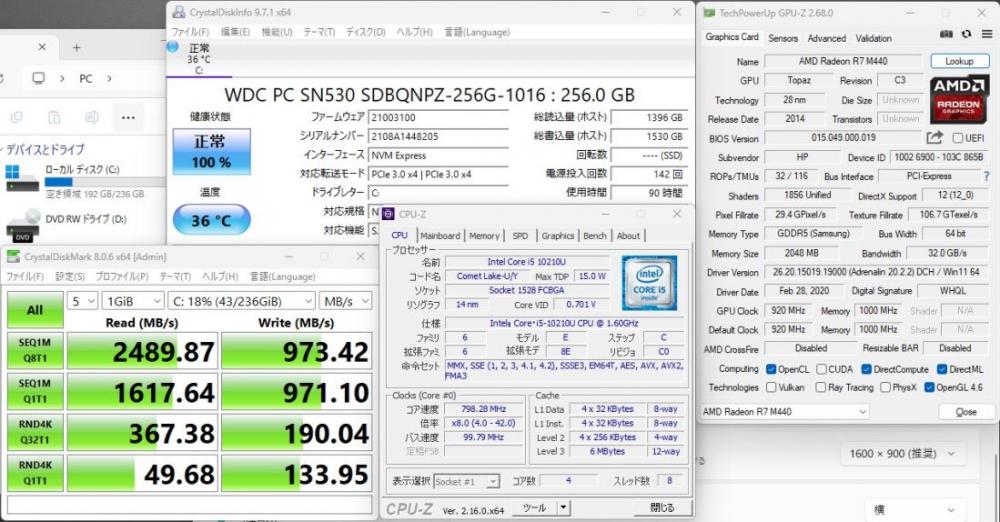Screen dimensions: 1000x522
Task: Open the GPU-Z hamburger menu icon
Action: pos(987,34)
